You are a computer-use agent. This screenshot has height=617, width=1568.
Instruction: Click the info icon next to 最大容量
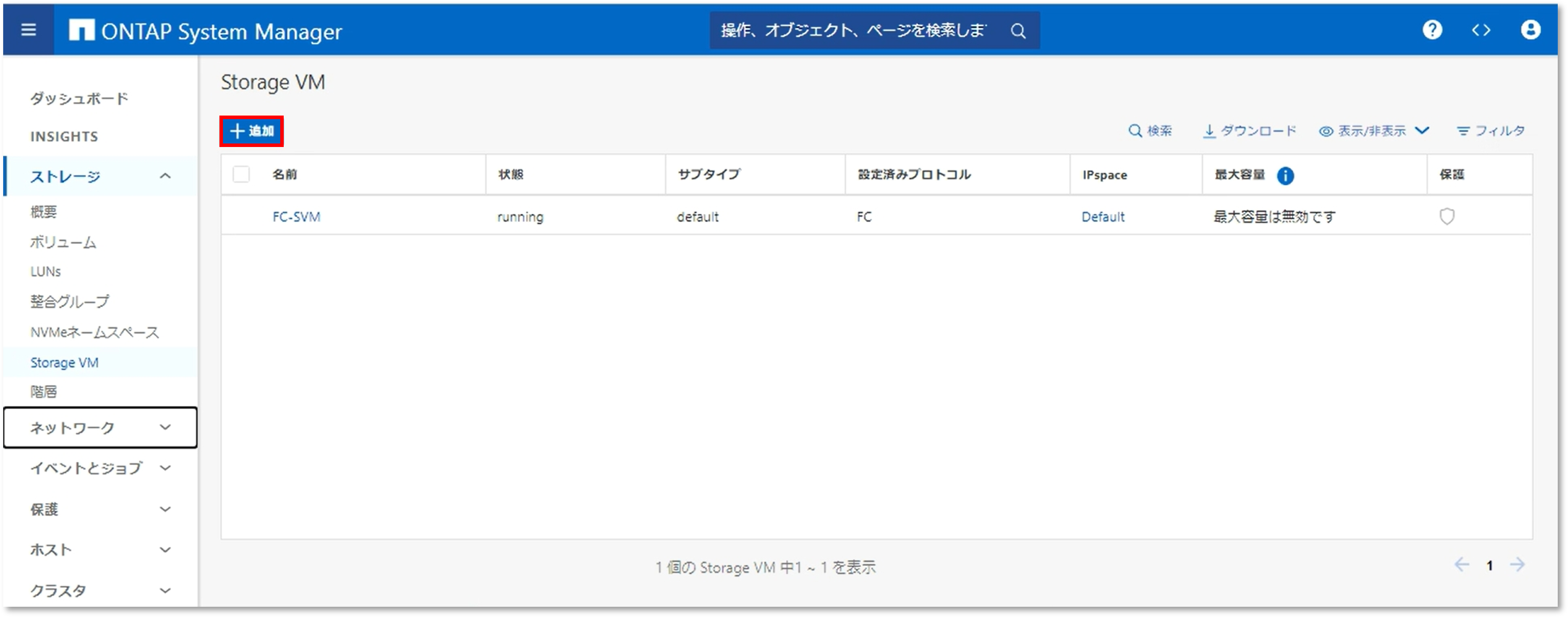coord(1285,175)
